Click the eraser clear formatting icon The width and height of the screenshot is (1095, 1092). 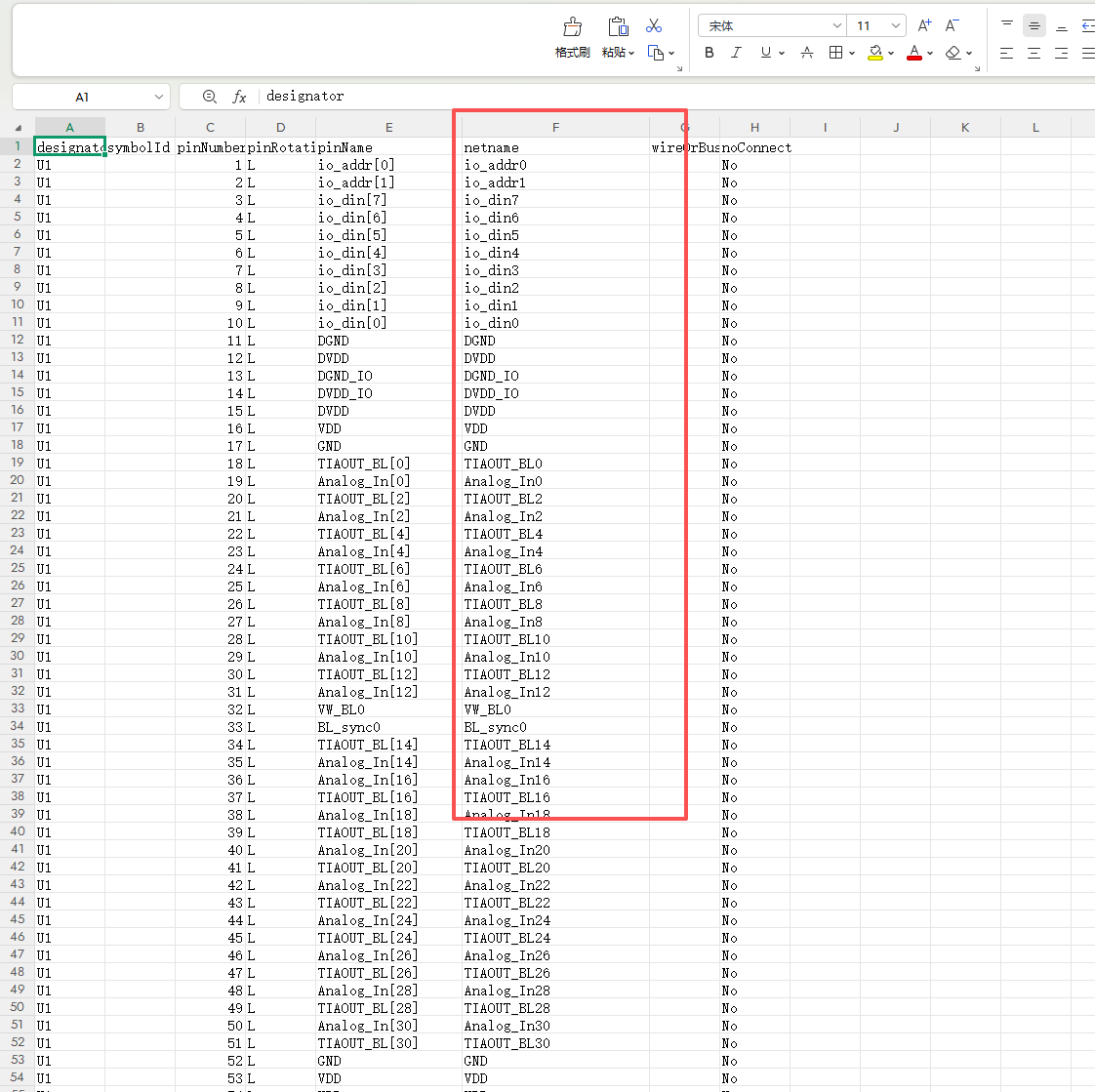pos(953,53)
